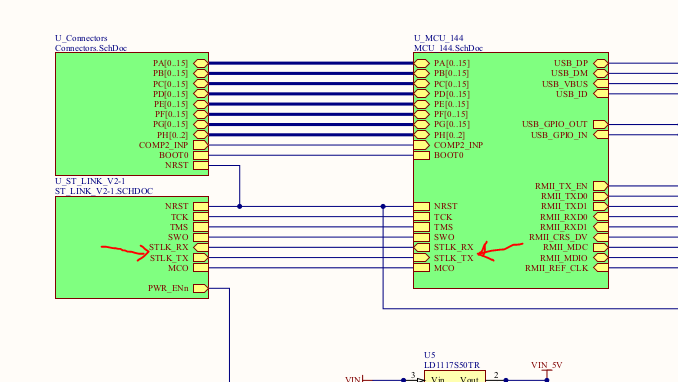Click MCO port symbol on U_MCU_144
The width and height of the screenshot is (678, 382).
click(x=422, y=268)
